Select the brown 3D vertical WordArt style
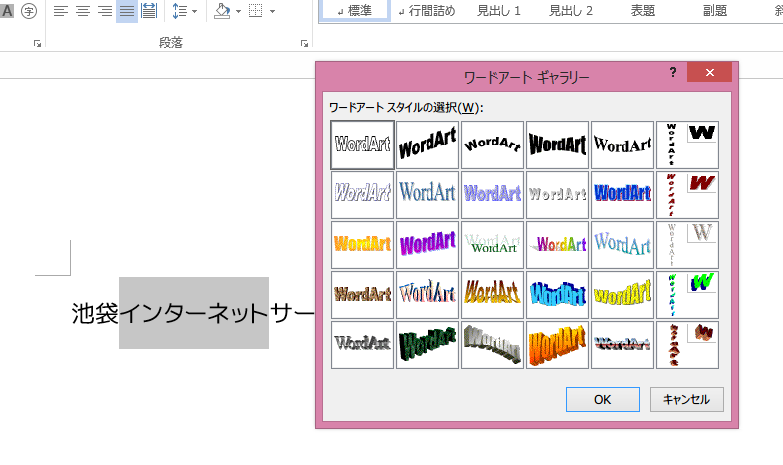783x465 pixels. tap(688, 345)
